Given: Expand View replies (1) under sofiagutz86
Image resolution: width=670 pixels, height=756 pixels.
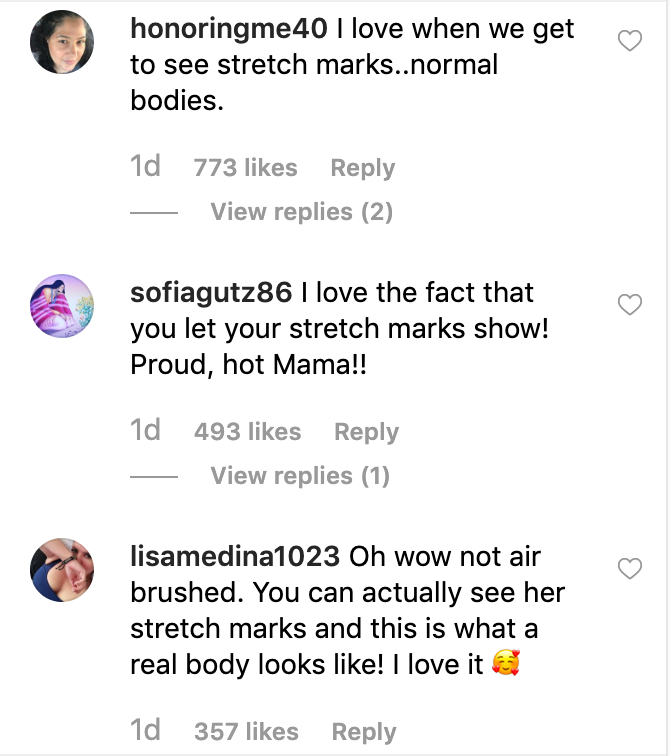Looking at the screenshot, I should [300, 476].
